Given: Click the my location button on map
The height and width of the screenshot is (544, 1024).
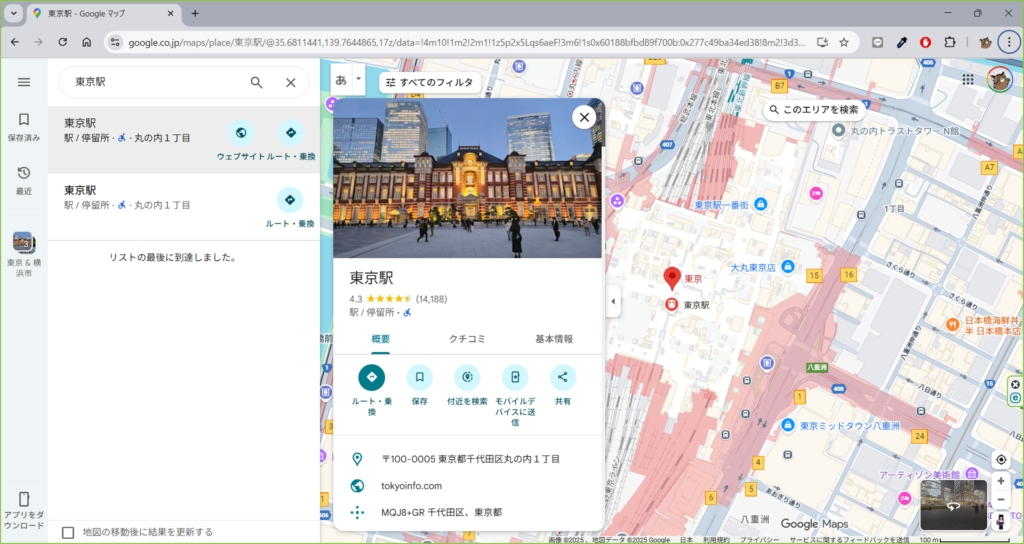Looking at the screenshot, I should (1001, 459).
